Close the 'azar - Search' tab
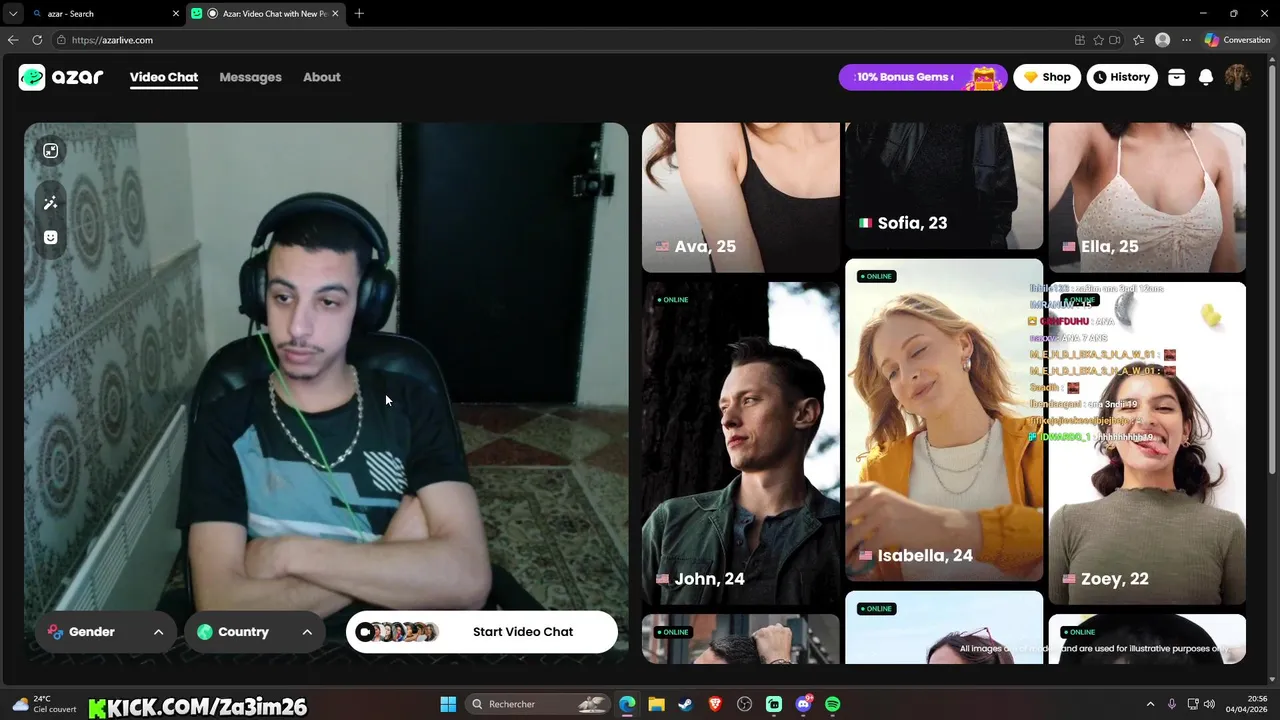This screenshot has height=720, width=1280. click(176, 13)
